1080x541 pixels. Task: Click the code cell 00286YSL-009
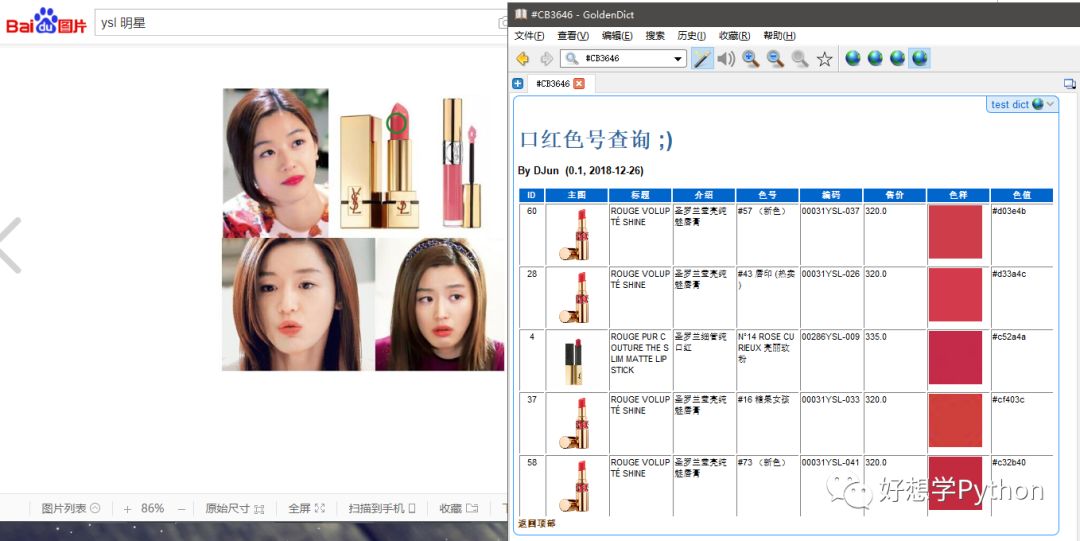(x=831, y=338)
